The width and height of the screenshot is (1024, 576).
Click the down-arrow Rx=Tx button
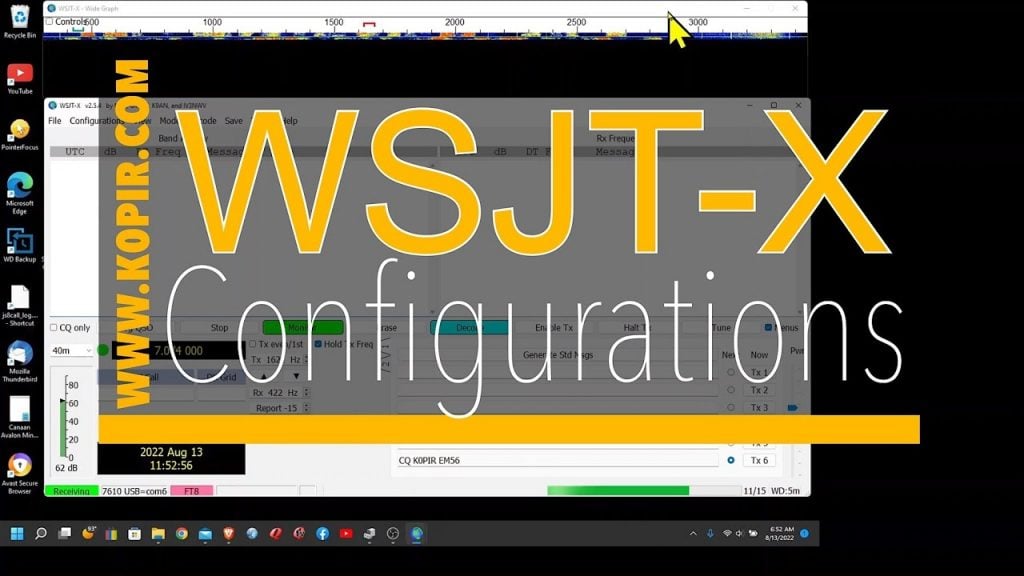tap(296, 377)
